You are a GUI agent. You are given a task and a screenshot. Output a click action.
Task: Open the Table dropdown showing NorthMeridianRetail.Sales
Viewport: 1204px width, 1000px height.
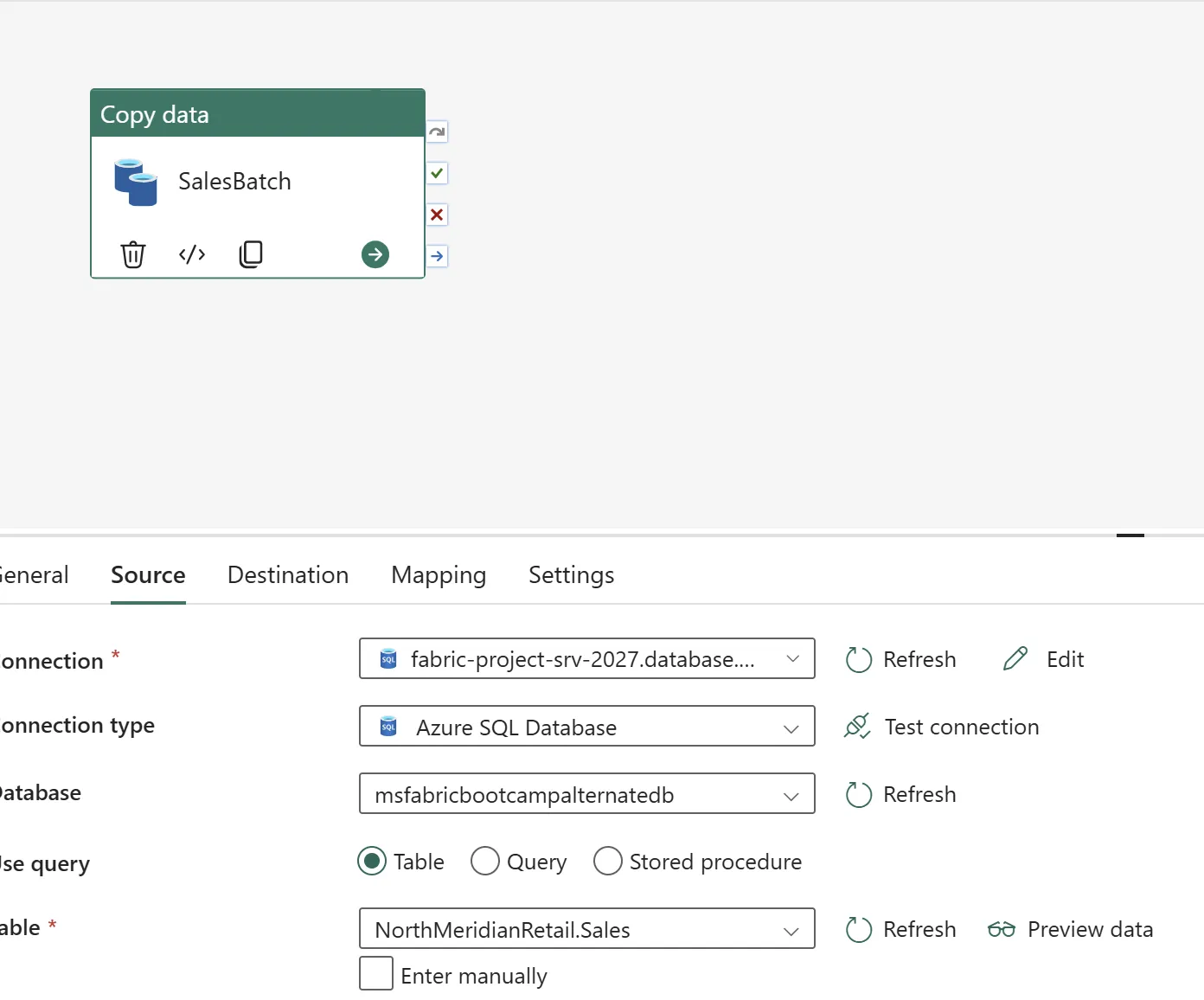[x=587, y=929]
